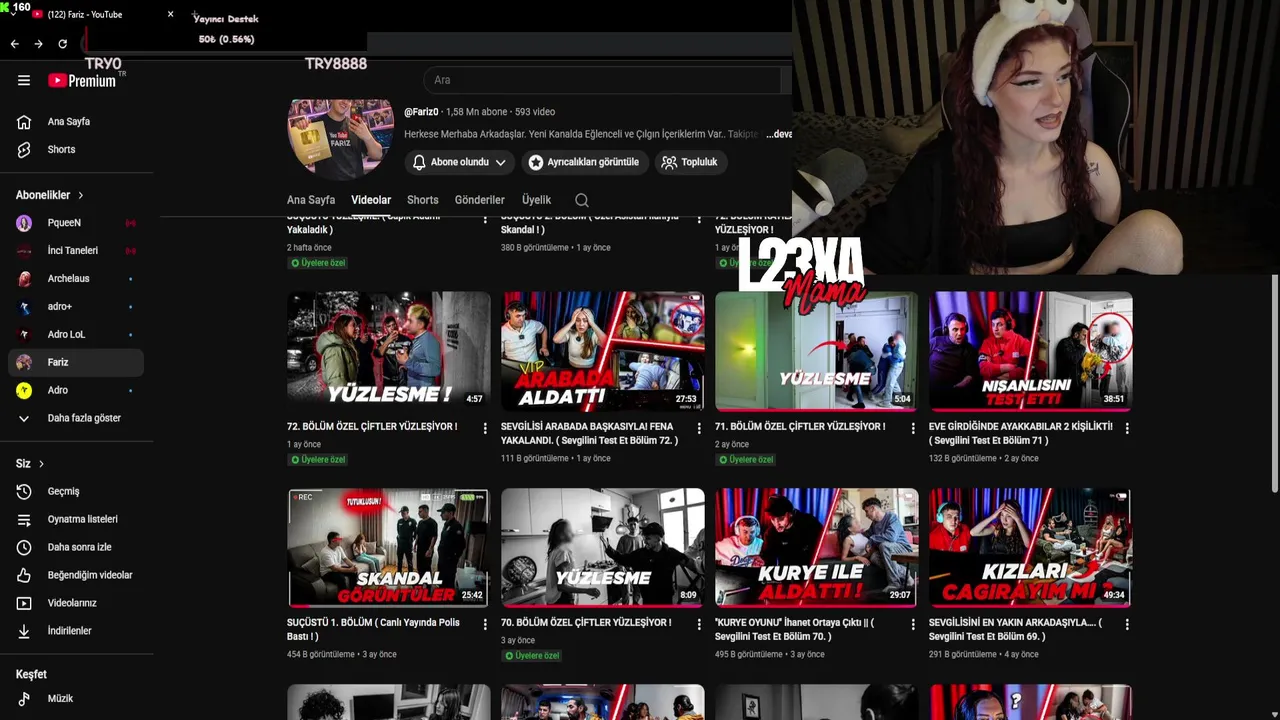The image size is (1280, 720).
Task: Open Shorts from the left sidebar
Action: (x=76, y=150)
